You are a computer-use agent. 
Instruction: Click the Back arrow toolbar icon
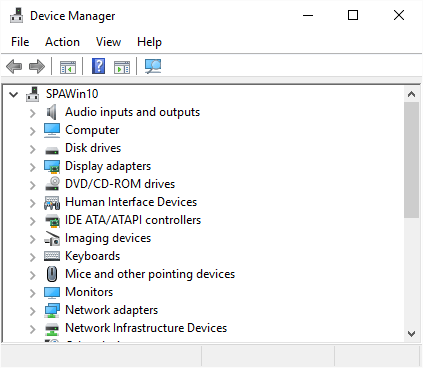click(14, 66)
